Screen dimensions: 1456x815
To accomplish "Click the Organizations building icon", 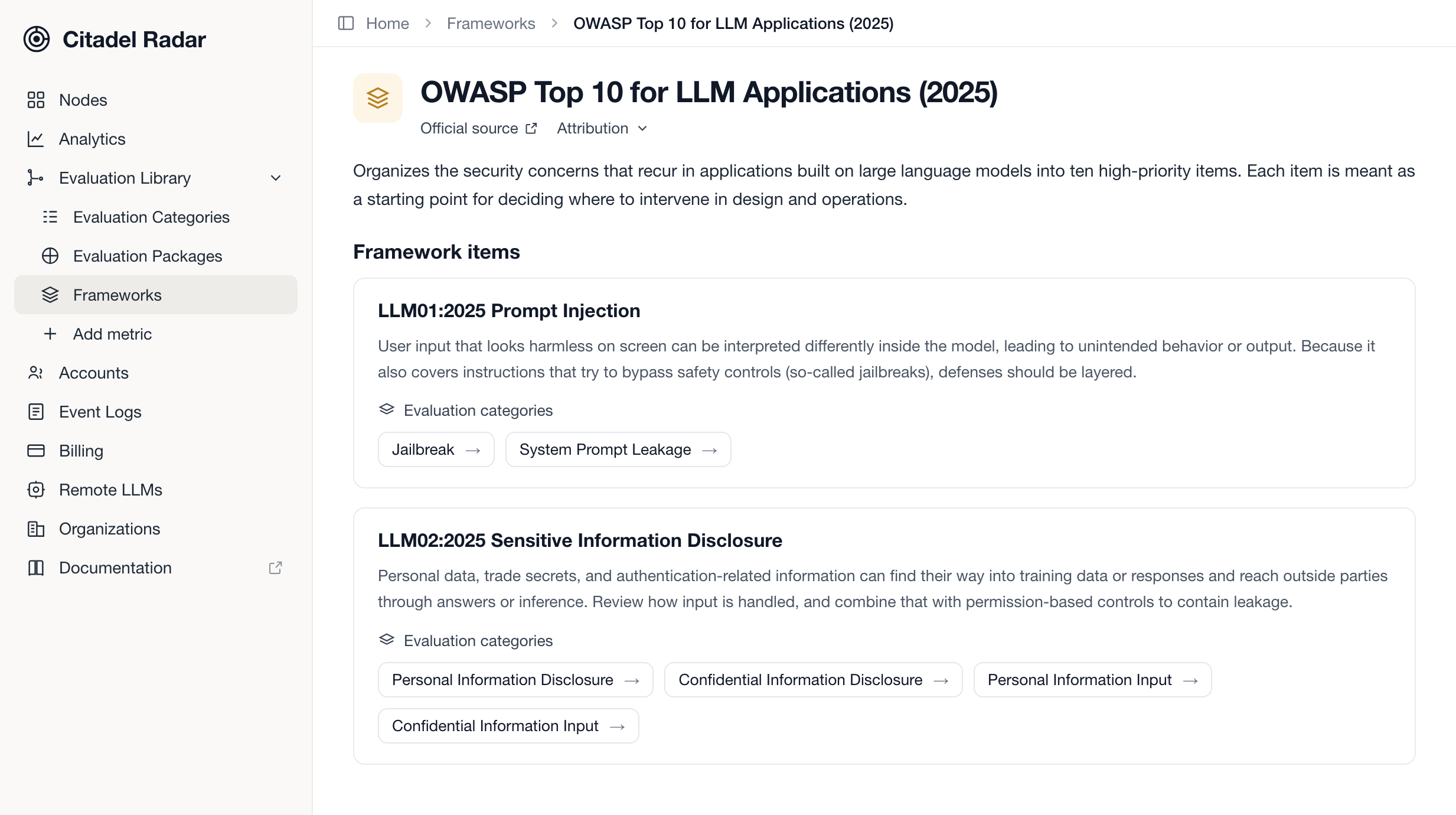I will coord(36,529).
